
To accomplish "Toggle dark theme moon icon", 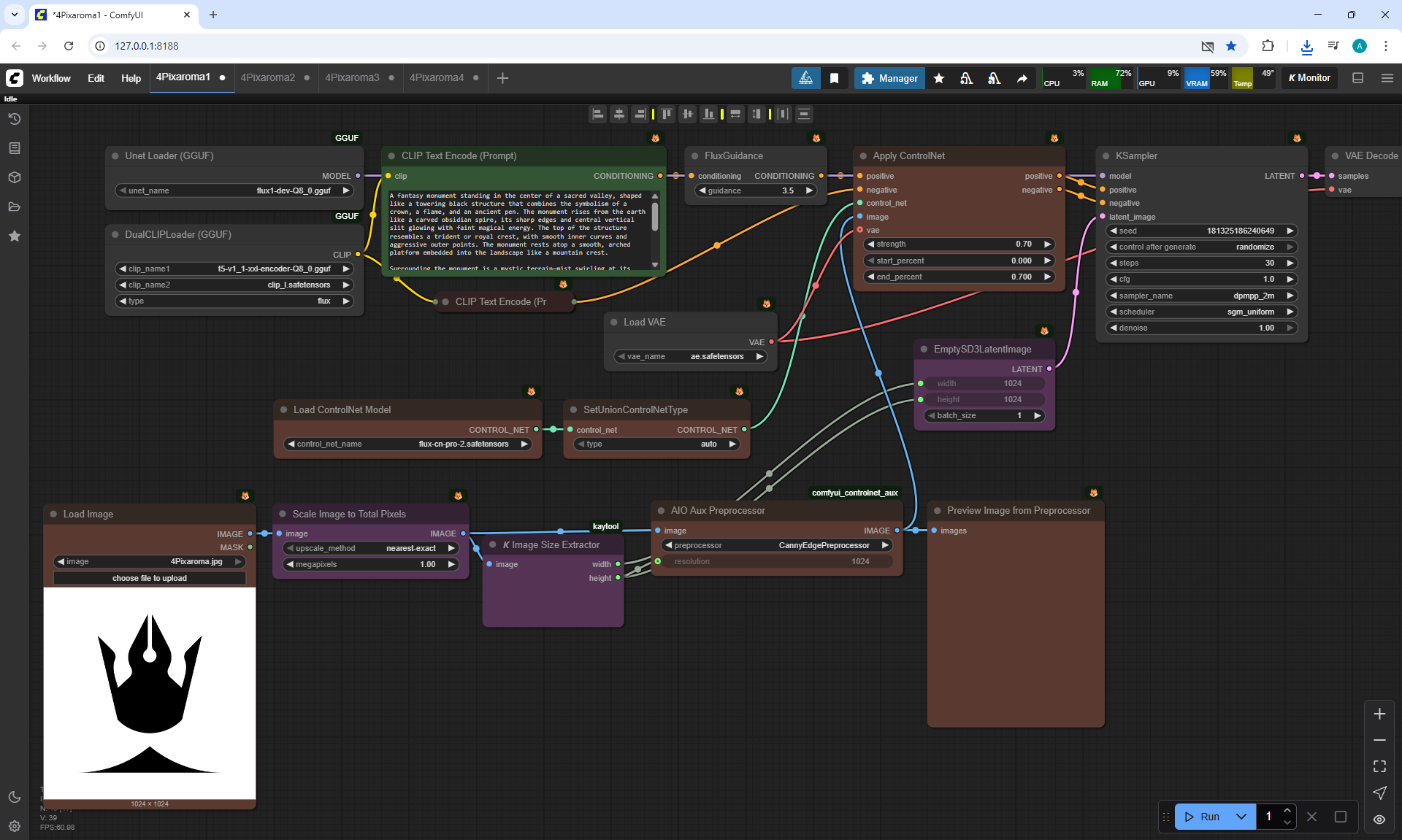I will [x=15, y=797].
